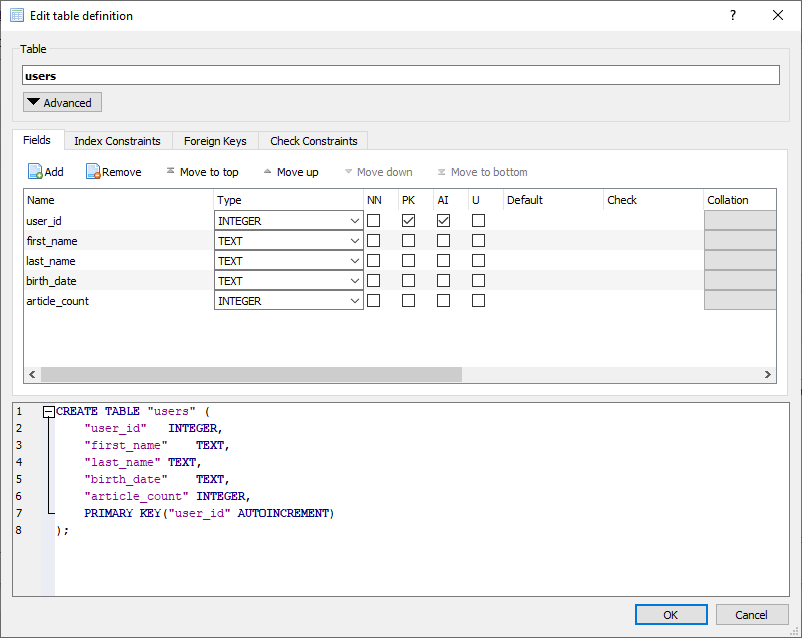Open the Check Constraints tab
This screenshot has height=638, width=802.
click(x=313, y=141)
